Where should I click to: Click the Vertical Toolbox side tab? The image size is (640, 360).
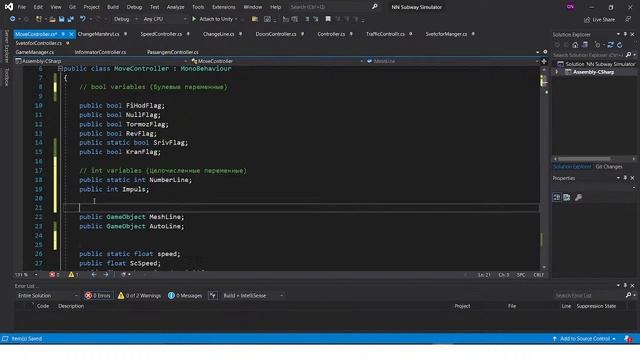coord(6,77)
